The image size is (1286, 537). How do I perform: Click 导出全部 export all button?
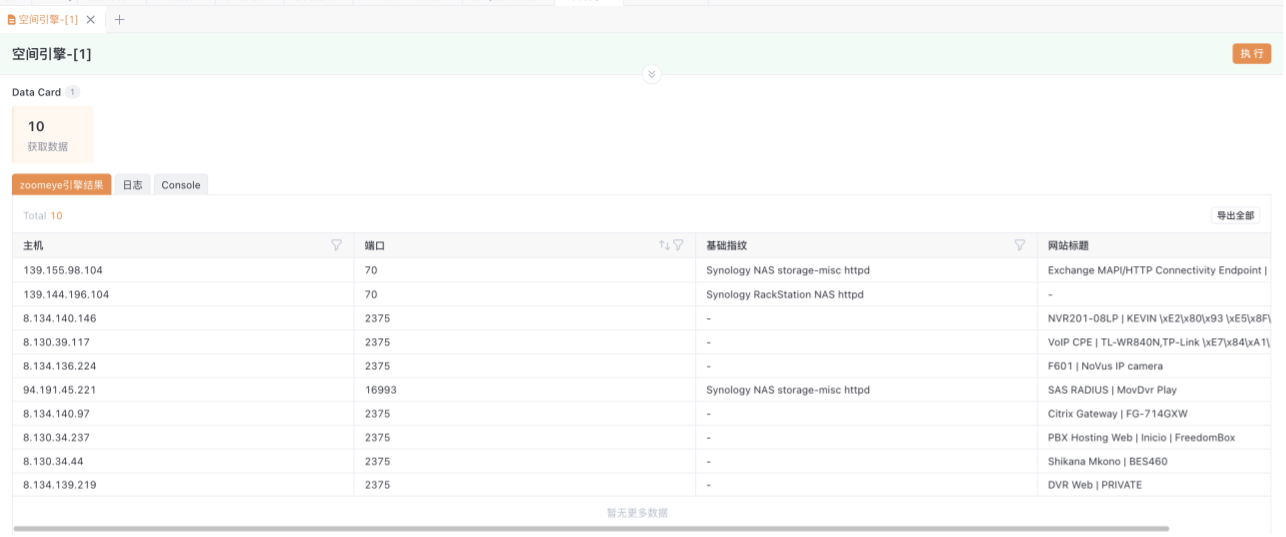1235,215
